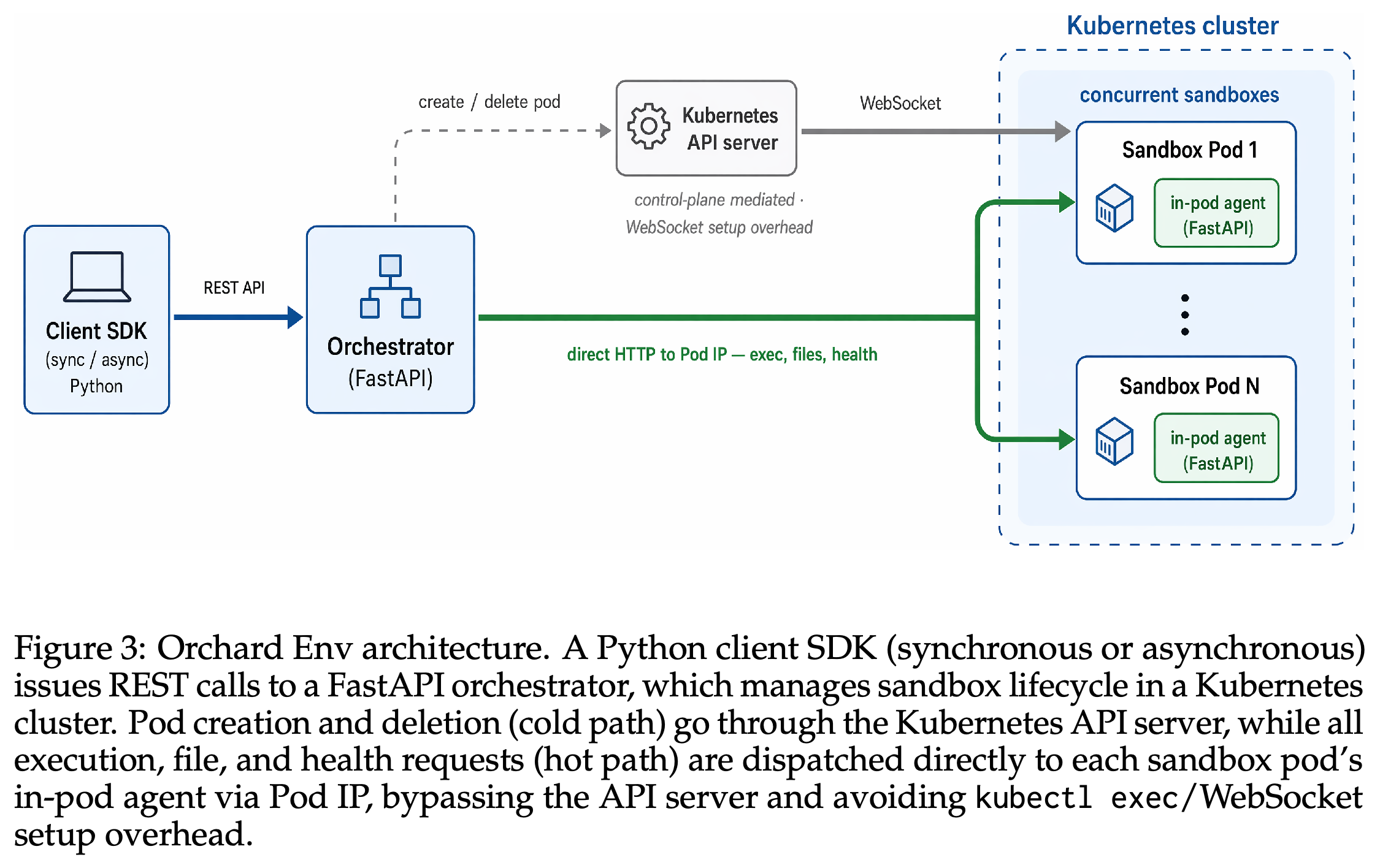Click the 'REST API' arrow label
The image size is (1380, 868).
pyautogui.click(x=234, y=287)
